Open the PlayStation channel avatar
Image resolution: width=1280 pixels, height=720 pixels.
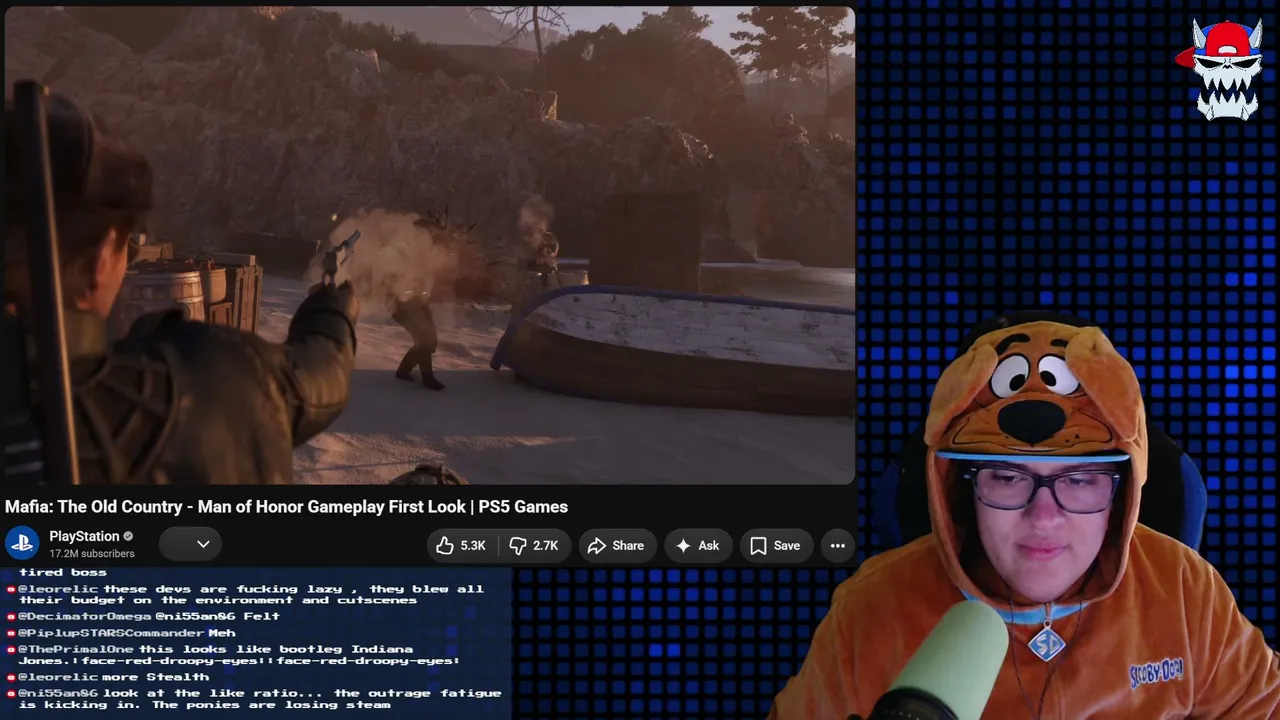point(22,544)
